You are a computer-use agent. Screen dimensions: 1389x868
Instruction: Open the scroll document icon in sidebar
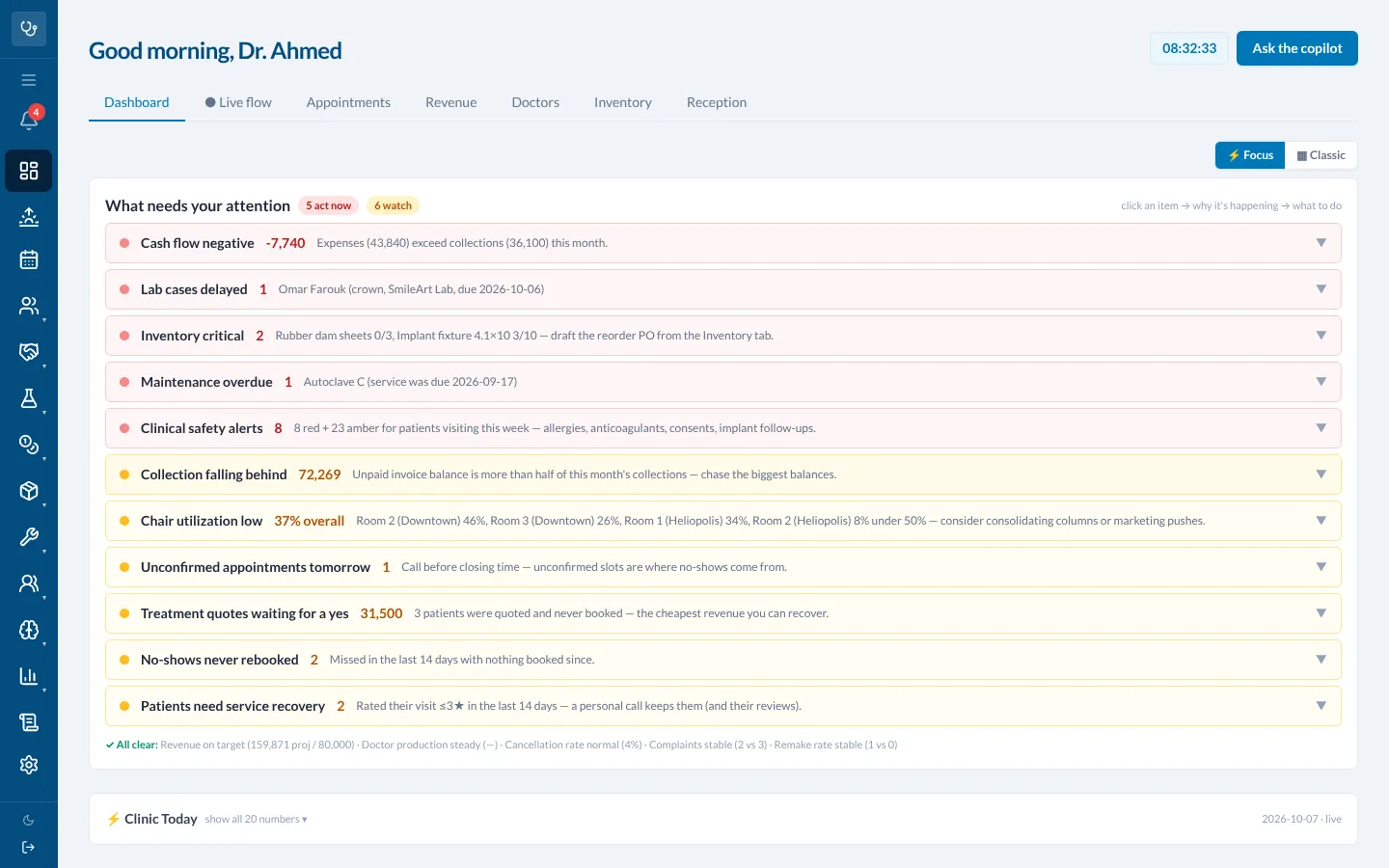click(x=29, y=722)
